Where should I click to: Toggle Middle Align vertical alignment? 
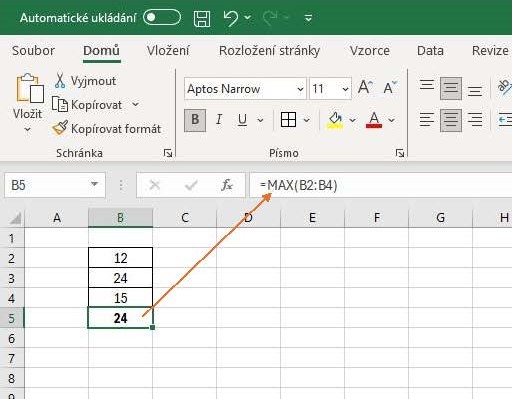451,89
